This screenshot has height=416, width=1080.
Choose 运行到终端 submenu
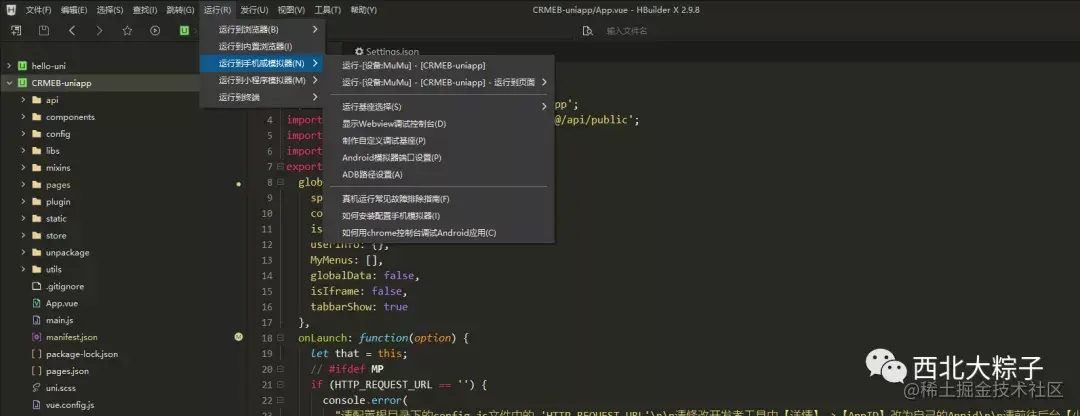click(262, 97)
